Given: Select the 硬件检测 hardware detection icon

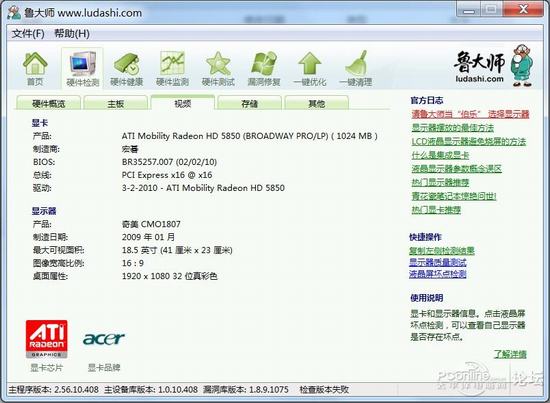Looking at the screenshot, I should point(82,69).
